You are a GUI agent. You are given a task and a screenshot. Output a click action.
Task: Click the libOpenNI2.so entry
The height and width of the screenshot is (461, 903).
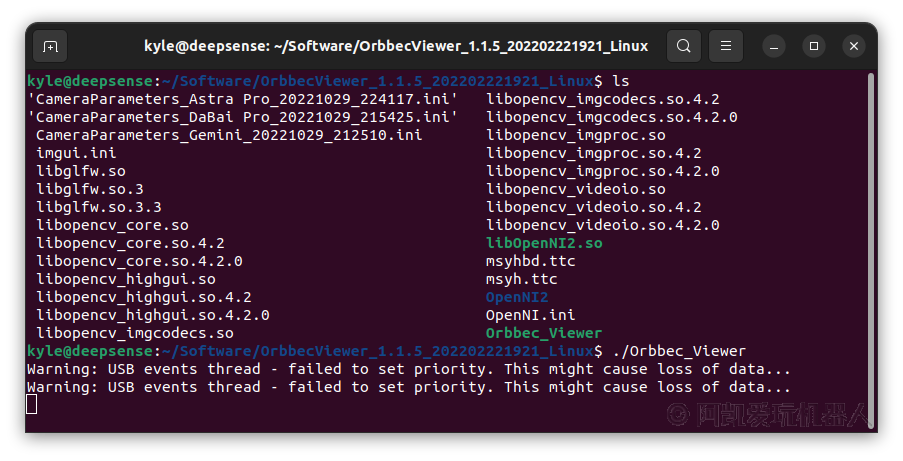pos(544,243)
